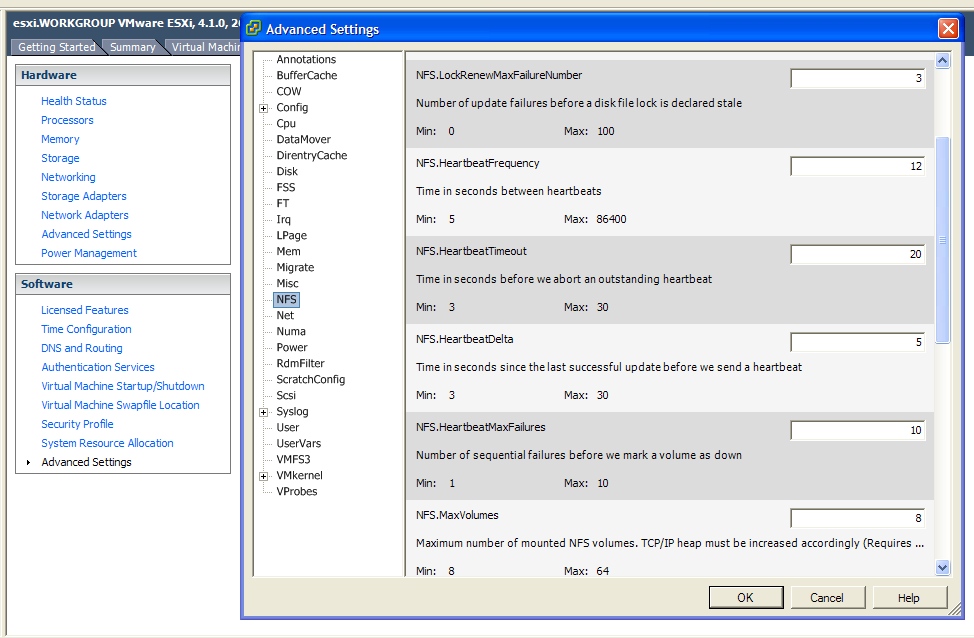Expand the Config tree node
Viewport: 974px width, 638px height.
[x=263, y=108]
